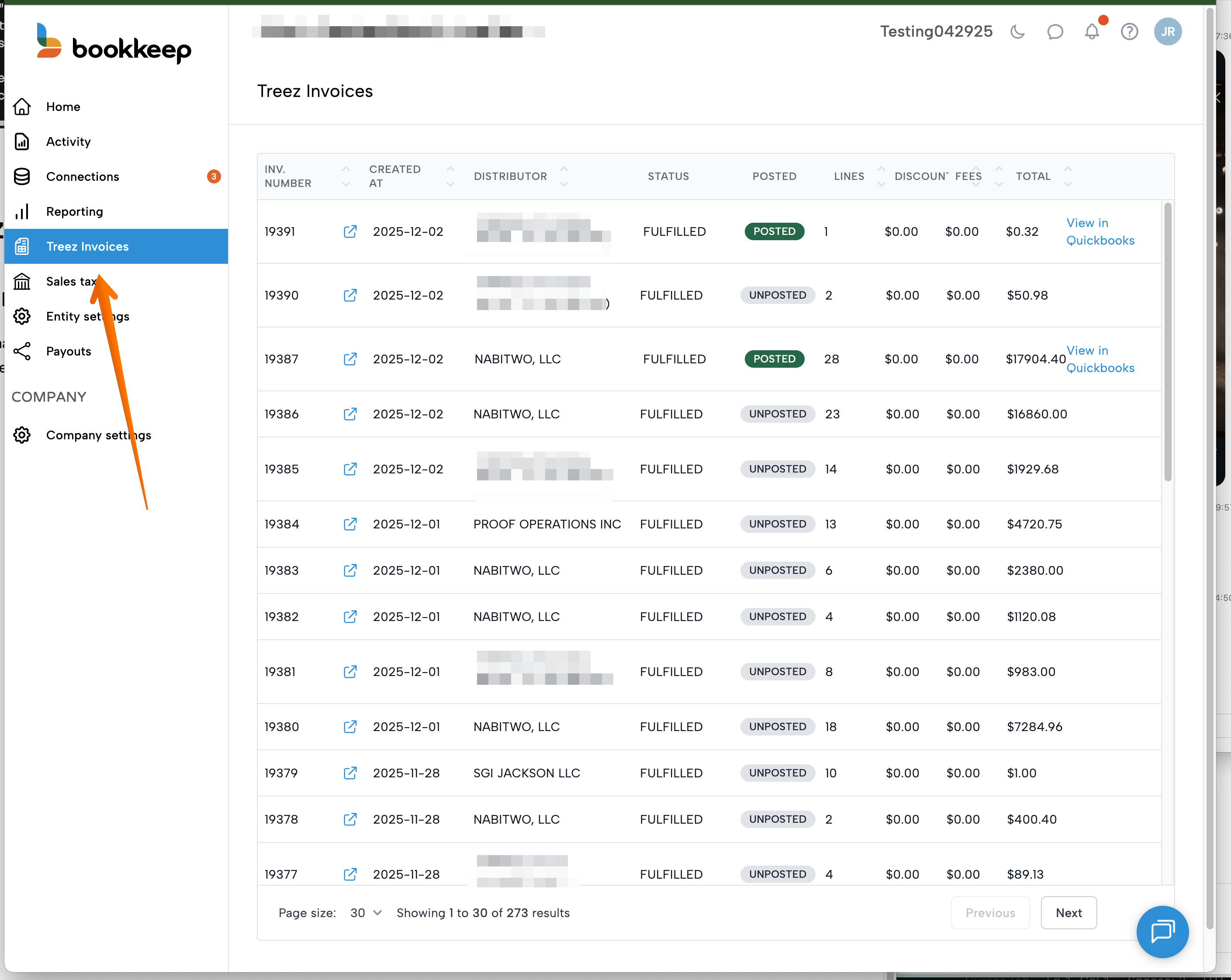The image size is (1231, 980).
Task: Sort by Total column
Action: point(1068,176)
